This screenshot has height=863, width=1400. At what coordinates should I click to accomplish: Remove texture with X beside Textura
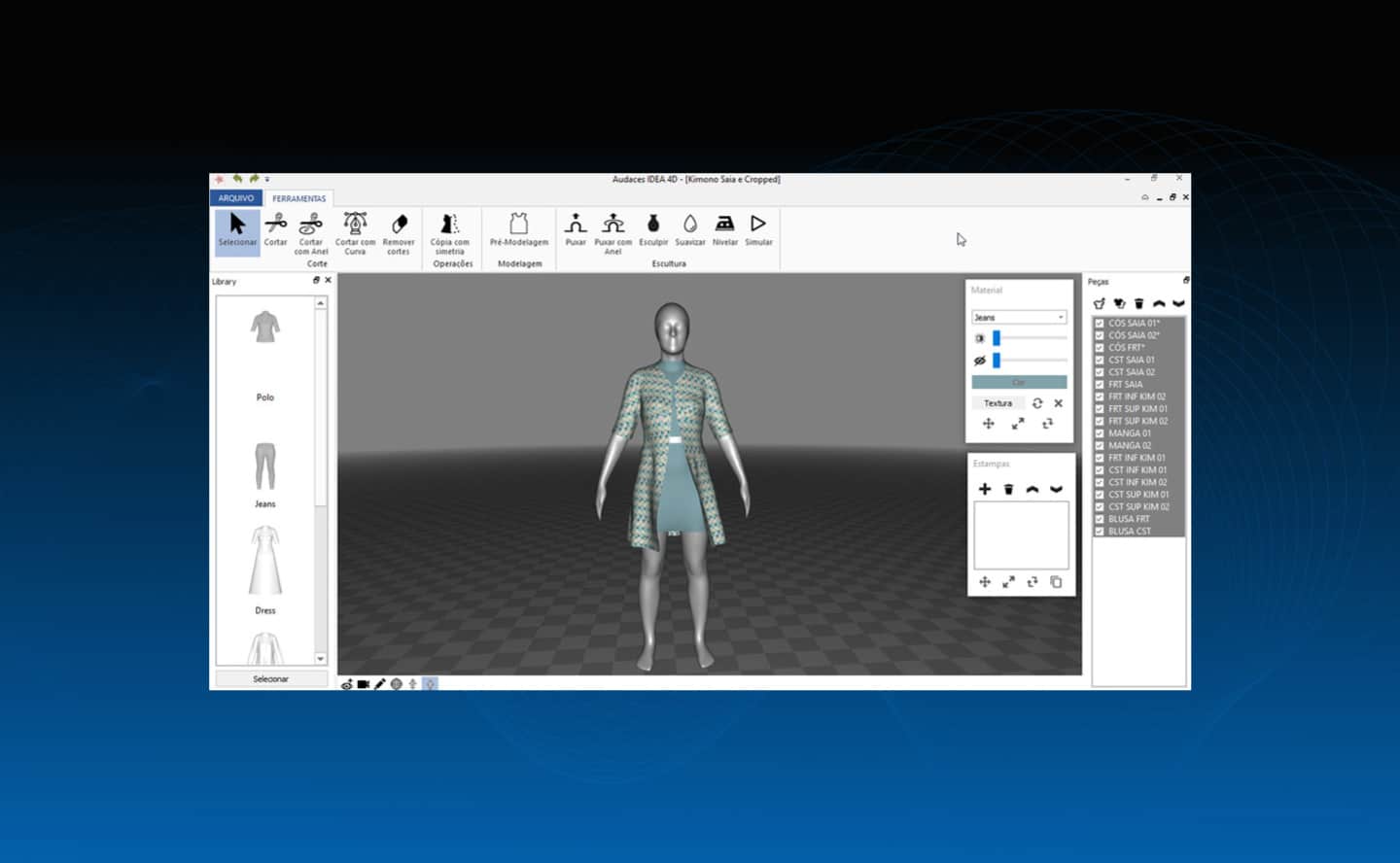(x=1059, y=403)
